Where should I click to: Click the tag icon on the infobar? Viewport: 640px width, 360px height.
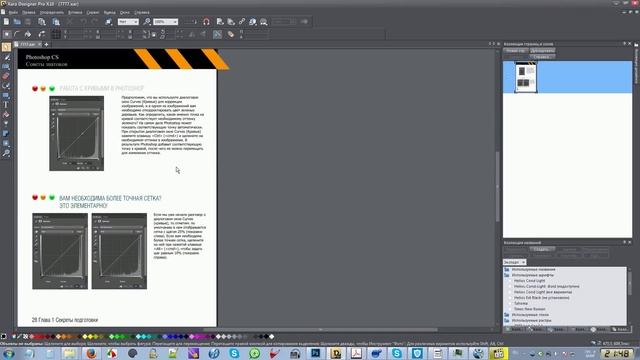point(231,35)
